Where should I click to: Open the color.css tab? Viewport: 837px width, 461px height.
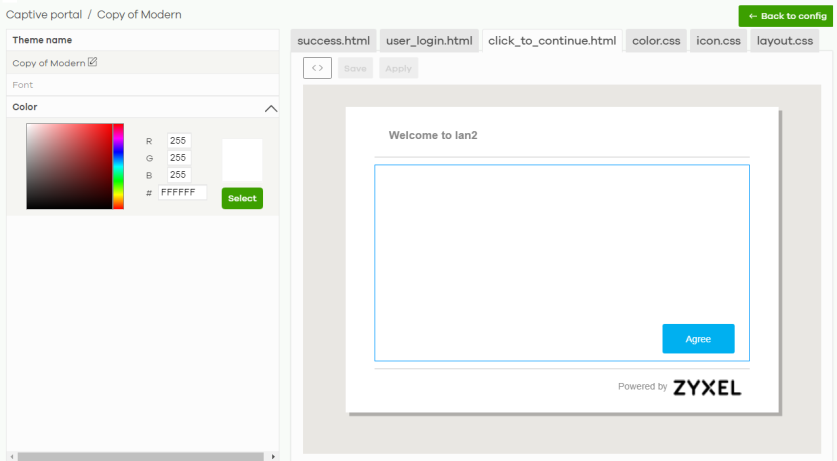pos(656,41)
